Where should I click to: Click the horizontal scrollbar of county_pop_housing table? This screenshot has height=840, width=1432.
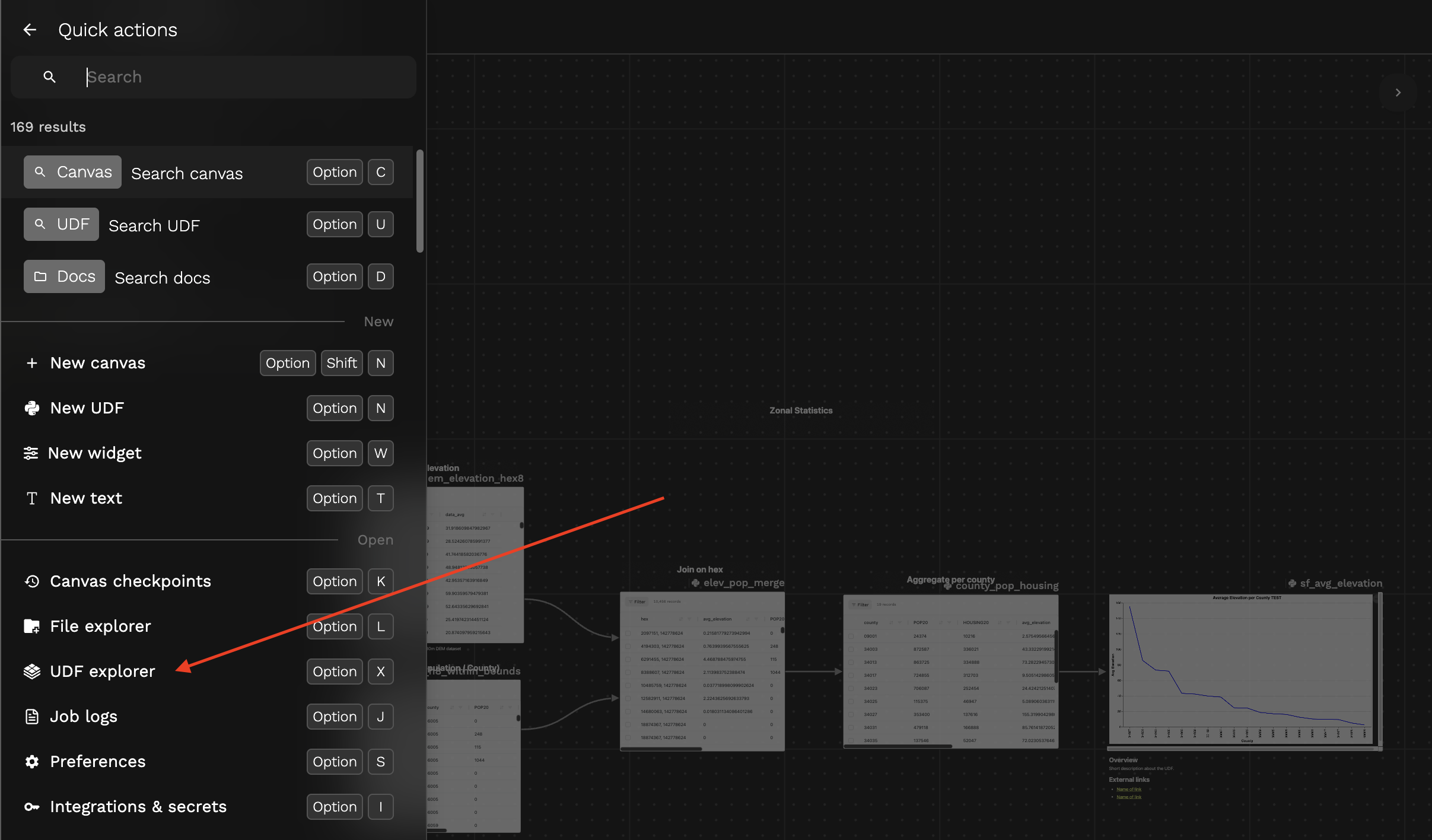click(898, 746)
